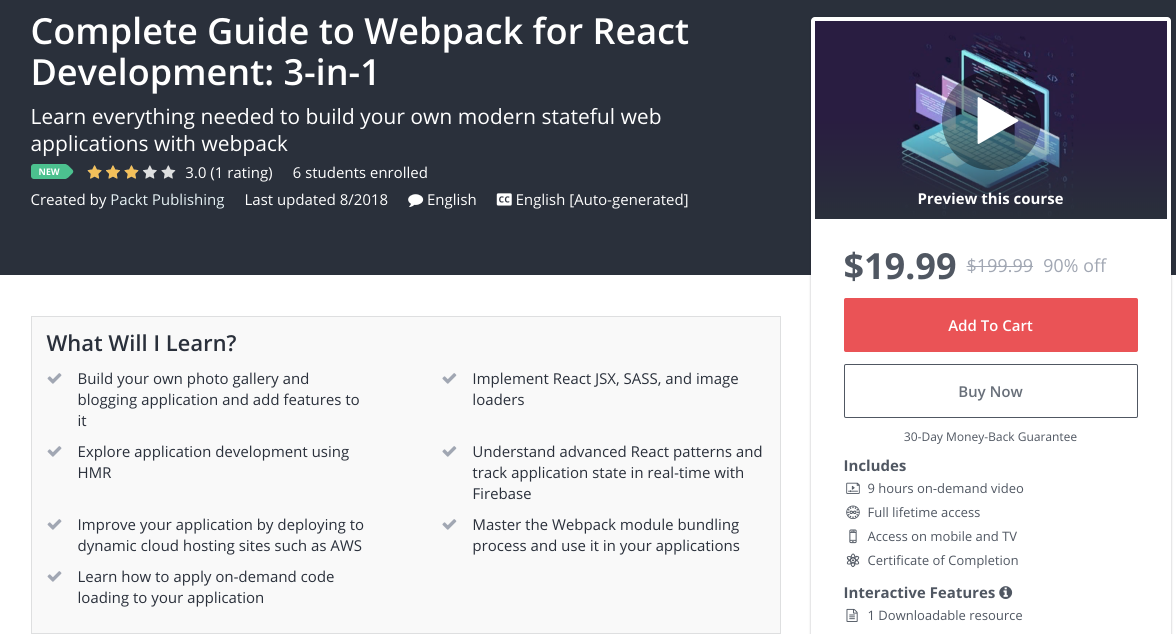Image resolution: width=1176 pixels, height=634 pixels.
Task: Click the green NEW badge
Action: tap(51, 172)
